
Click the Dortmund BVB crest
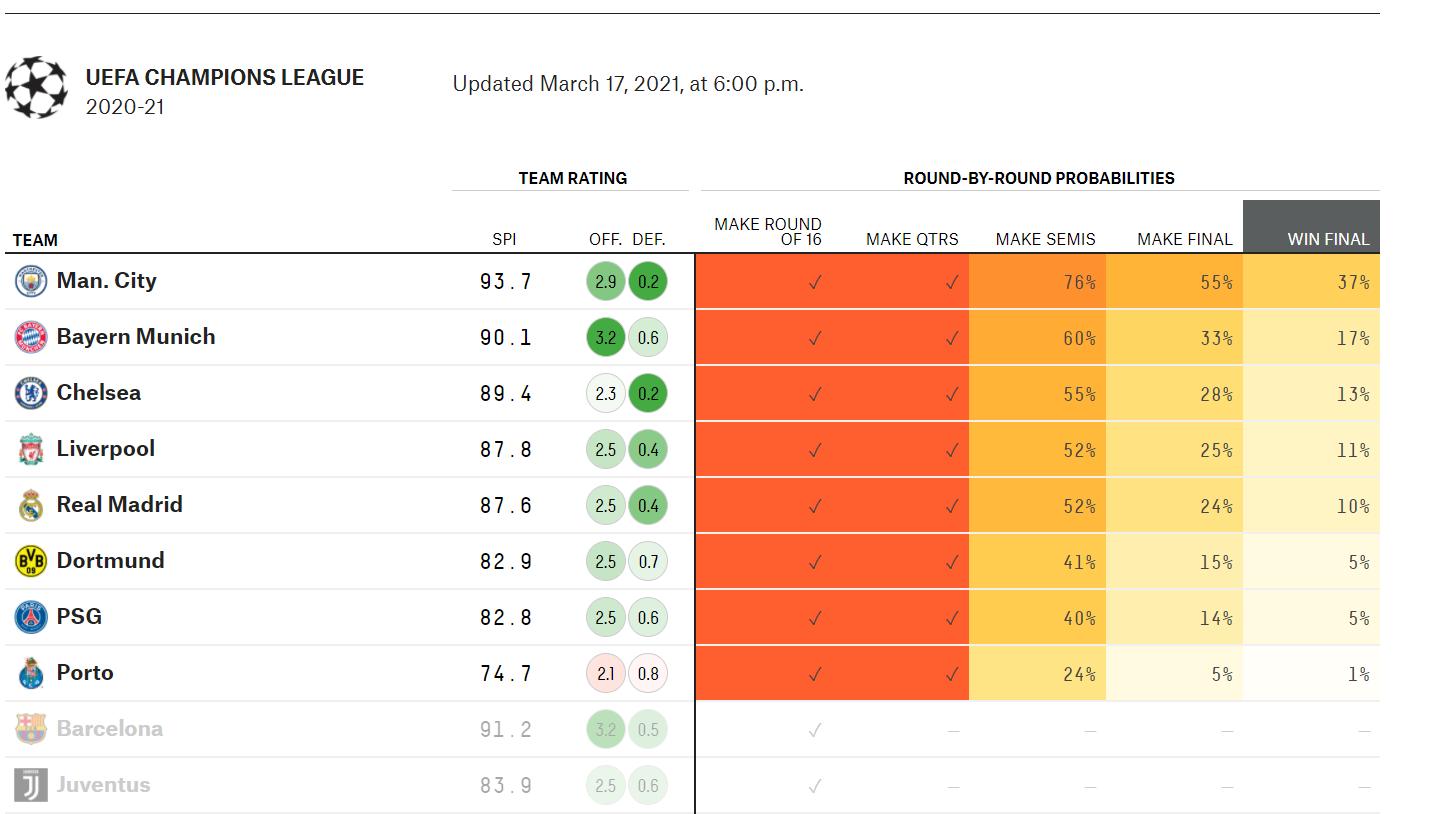point(31,562)
